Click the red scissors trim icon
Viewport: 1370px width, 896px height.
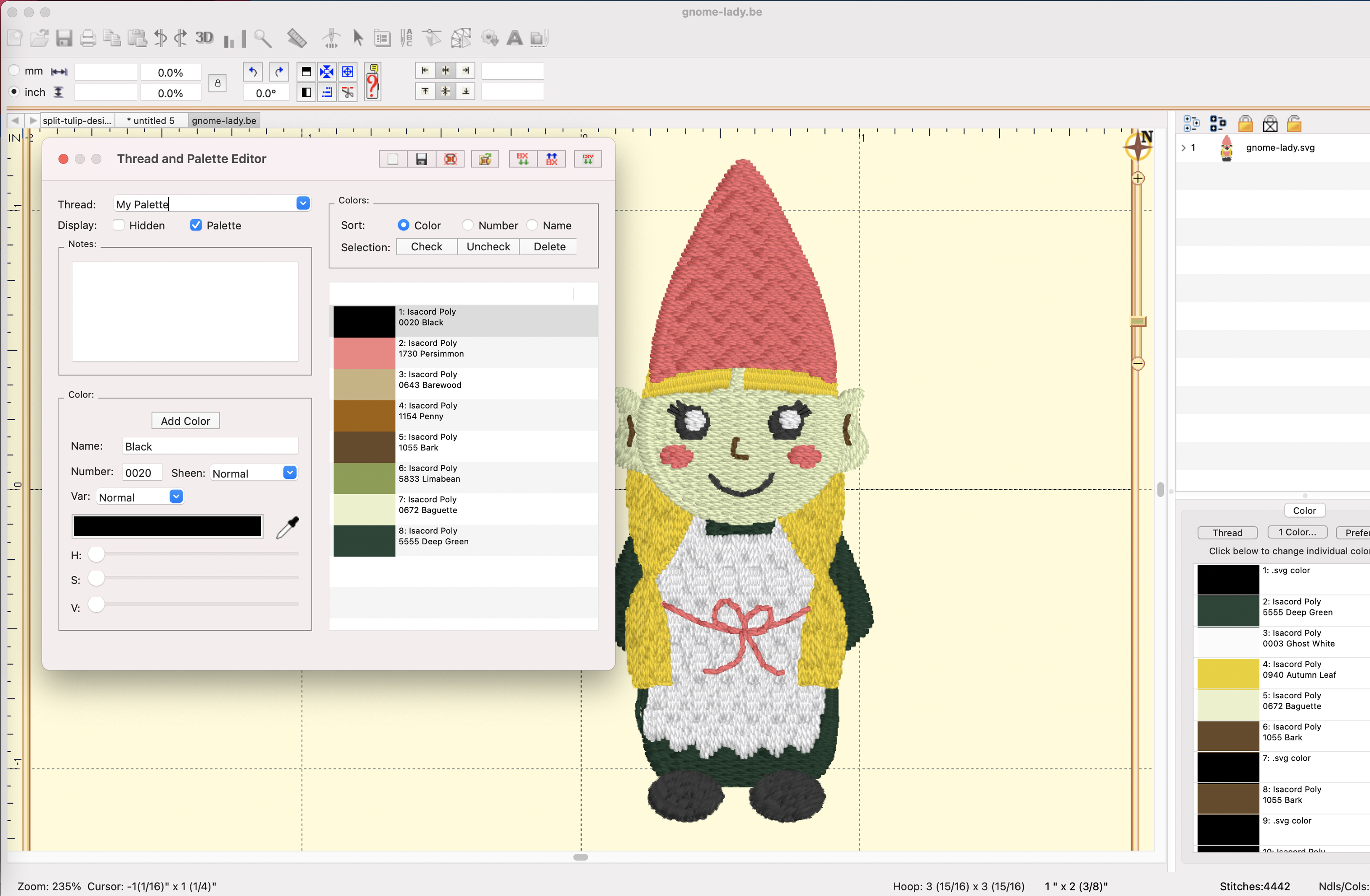[x=347, y=92]
